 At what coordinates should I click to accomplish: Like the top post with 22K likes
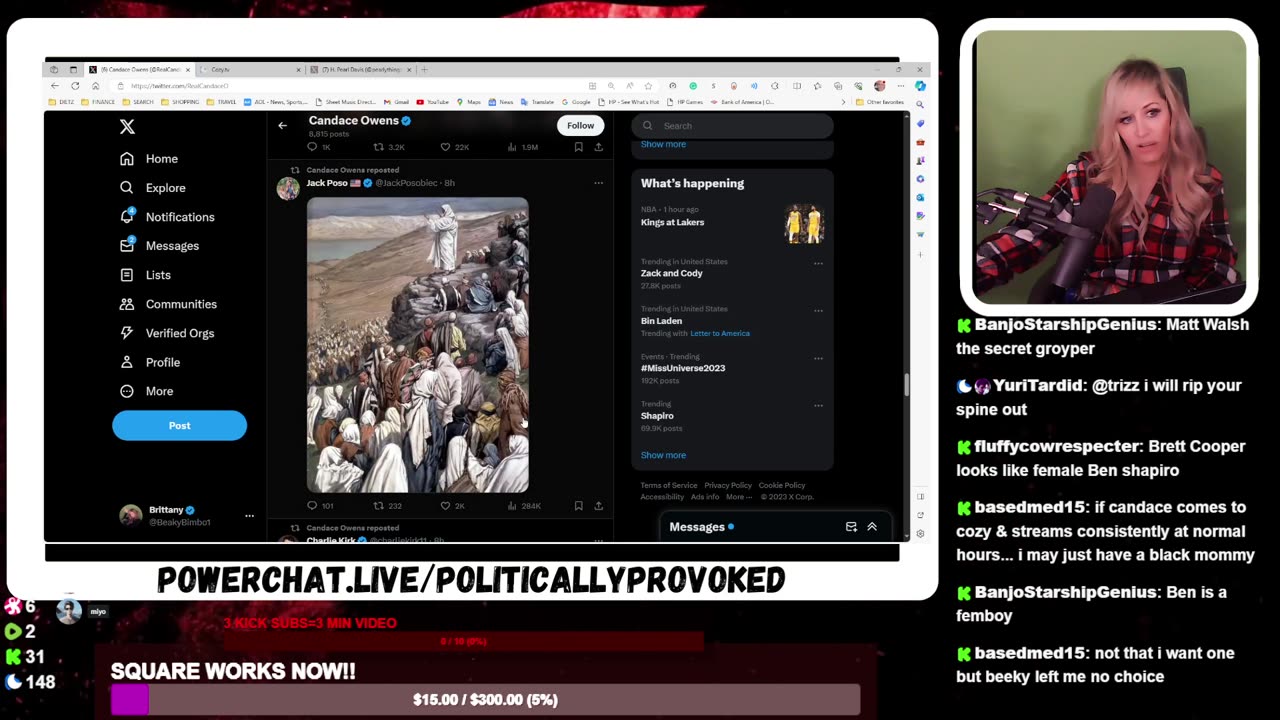[x=445, y=147]
